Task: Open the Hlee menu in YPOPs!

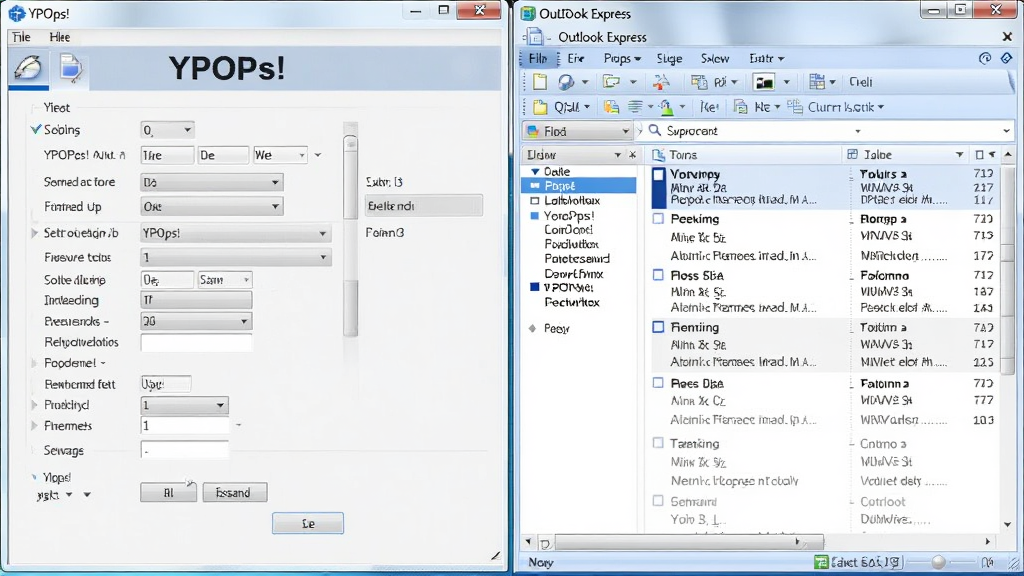Action: coord(59,37)
